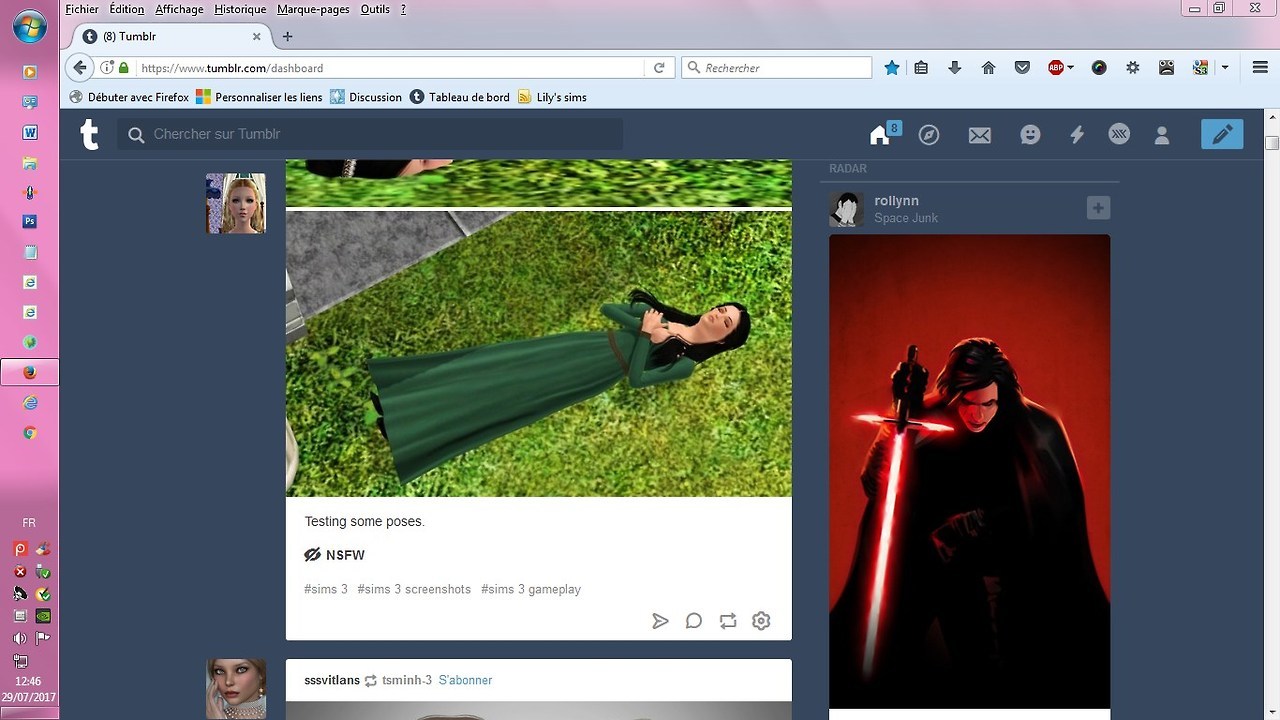Click the S'abonner link
Image resolution: width=1280 pixels, height=720 pixels.
tap(465, 680)
